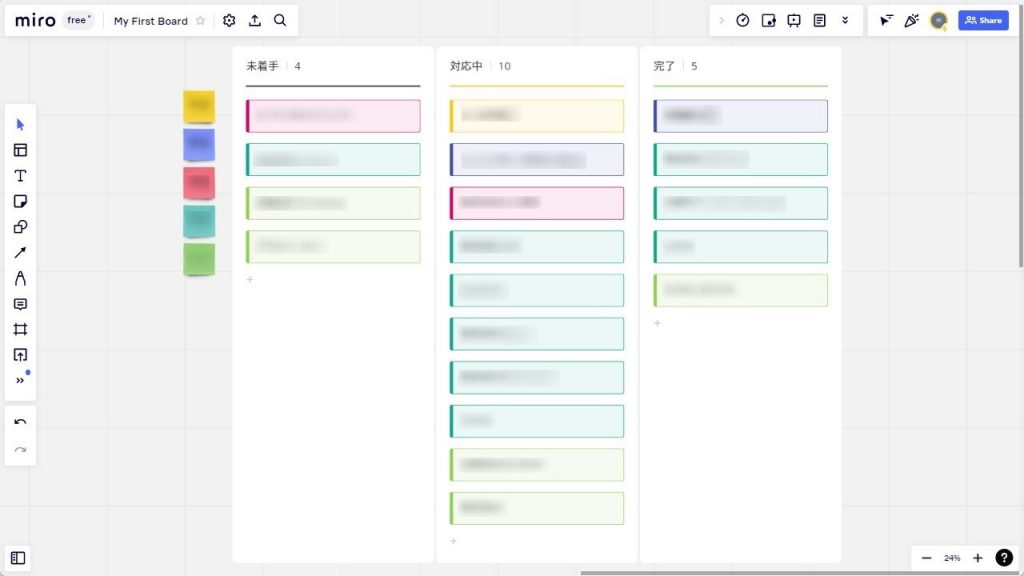The image size is (1024, 576).
Task: Select the Sticky note tool
Action: click(20, 201)
